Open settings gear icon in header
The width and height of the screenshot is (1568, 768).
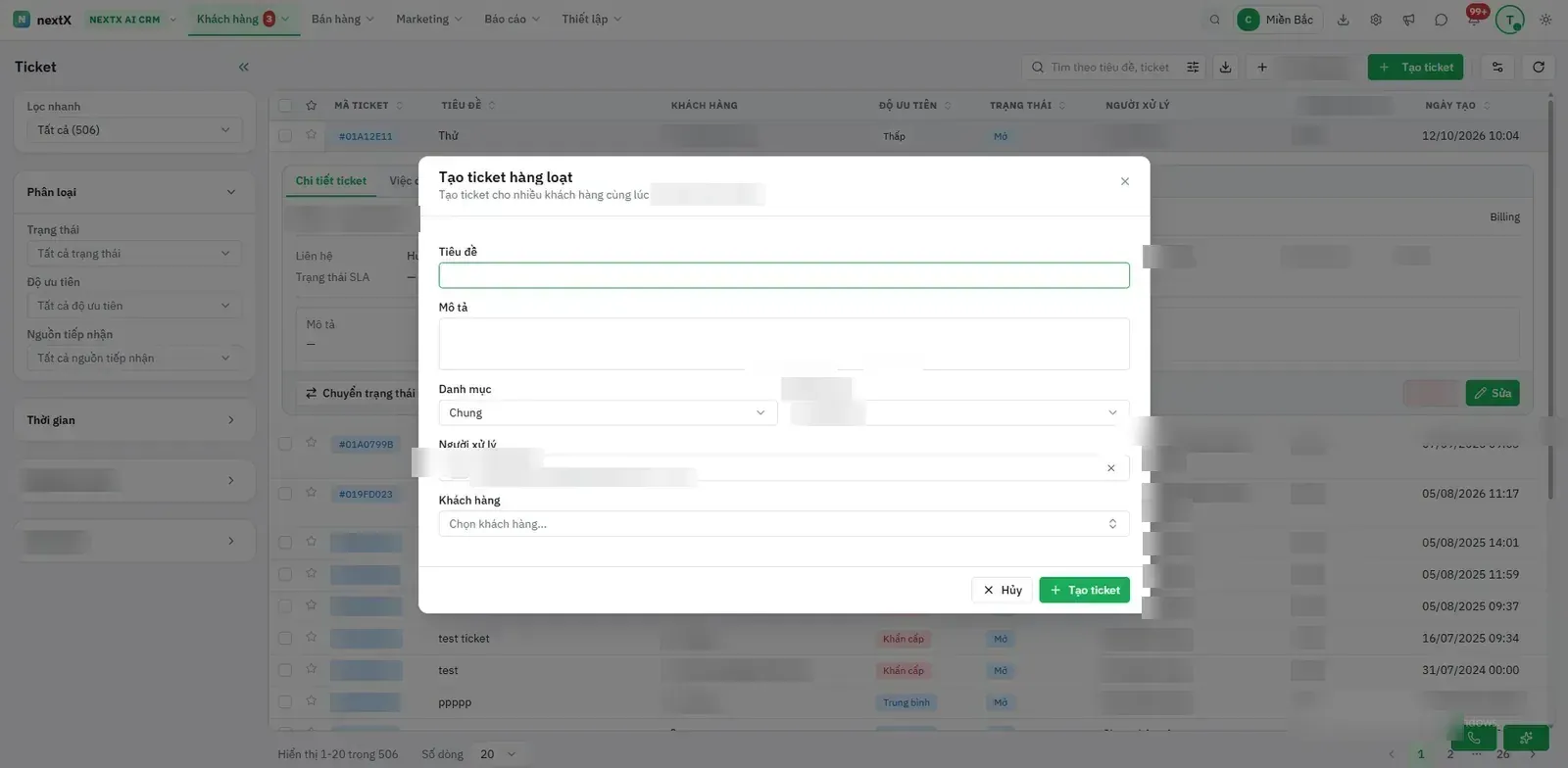click(x=1376, y=20)
